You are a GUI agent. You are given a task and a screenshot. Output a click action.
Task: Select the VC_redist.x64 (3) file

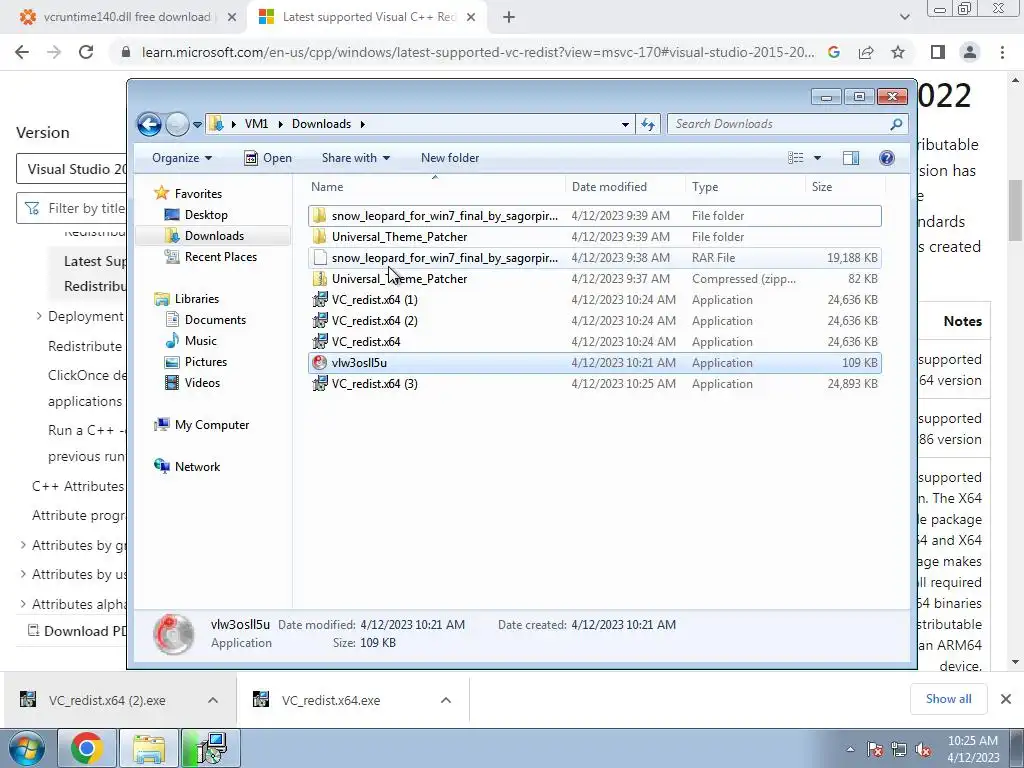(594, 383)
